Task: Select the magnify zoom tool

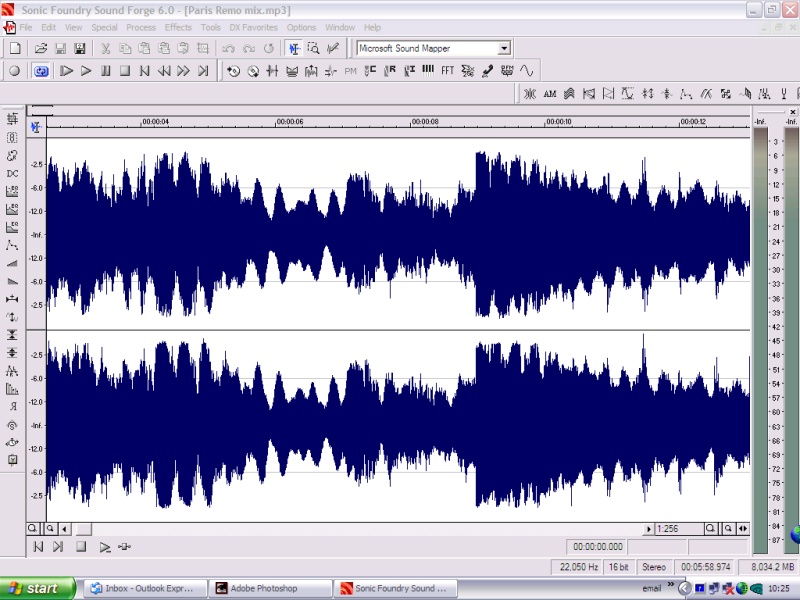Action: click(x=313, y=48)
